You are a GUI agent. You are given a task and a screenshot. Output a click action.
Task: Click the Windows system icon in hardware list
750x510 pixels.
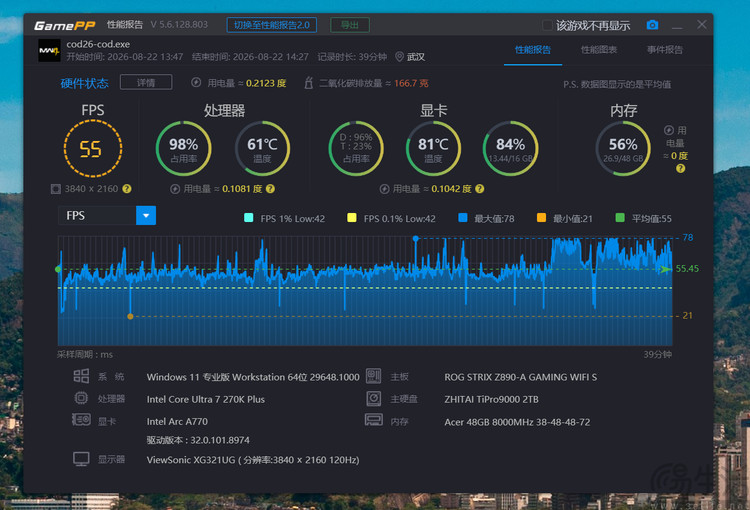(81, 376)
